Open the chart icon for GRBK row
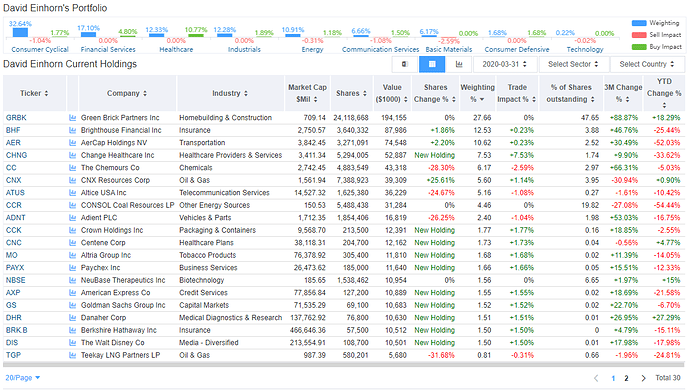 click(73, 118)
